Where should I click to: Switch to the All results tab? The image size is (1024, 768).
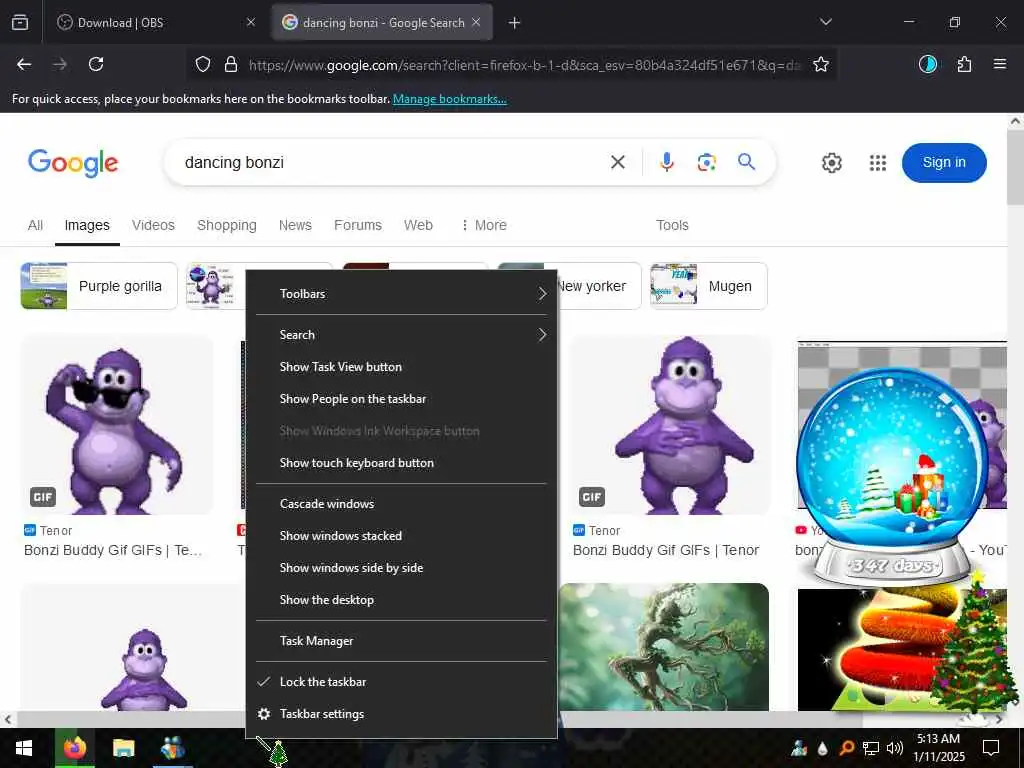click(x=35, y=225)
